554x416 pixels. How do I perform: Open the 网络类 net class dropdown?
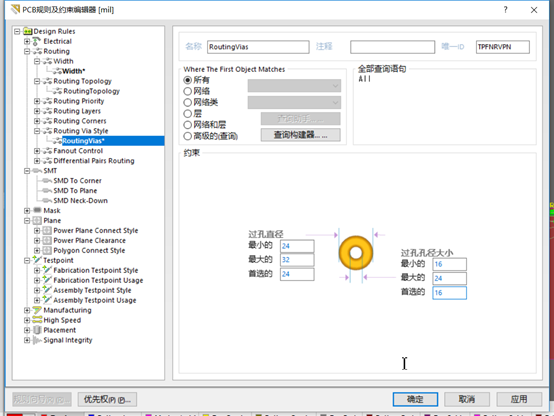click(x=294, y=102)
